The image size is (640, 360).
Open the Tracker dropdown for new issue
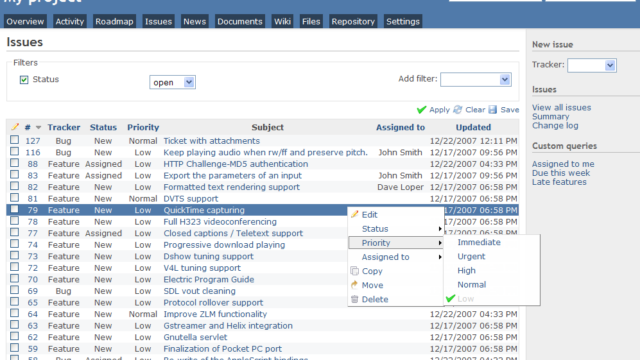592,65
